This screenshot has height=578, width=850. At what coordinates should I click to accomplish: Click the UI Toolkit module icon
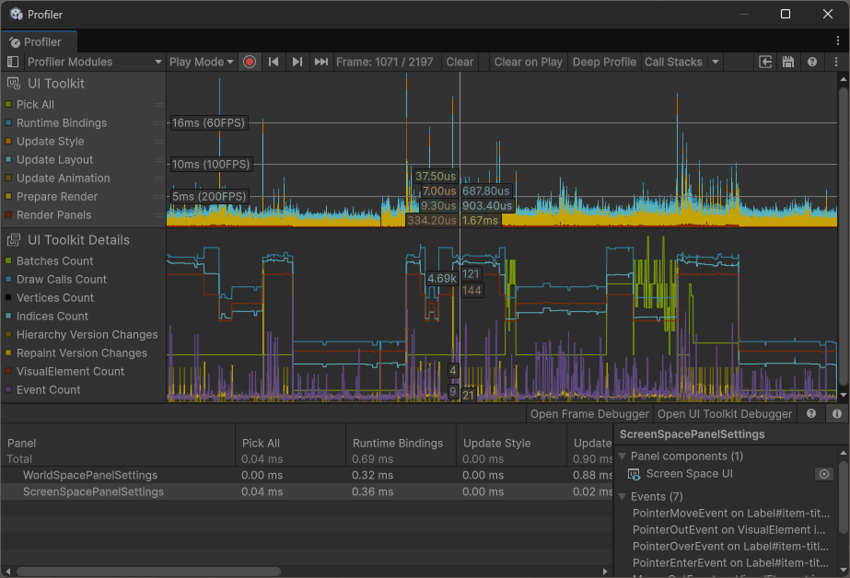(14, 84)
